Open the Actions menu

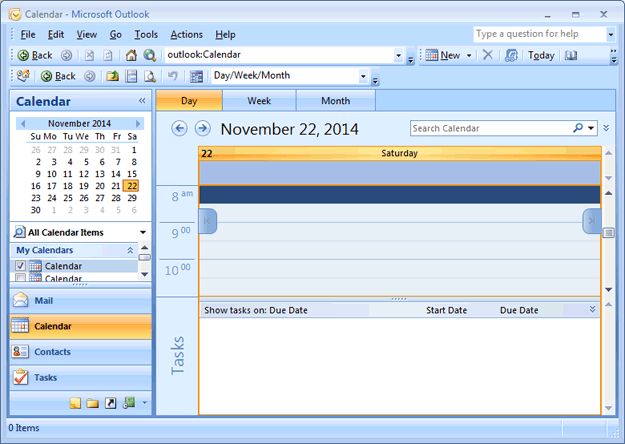click(186, 35)
